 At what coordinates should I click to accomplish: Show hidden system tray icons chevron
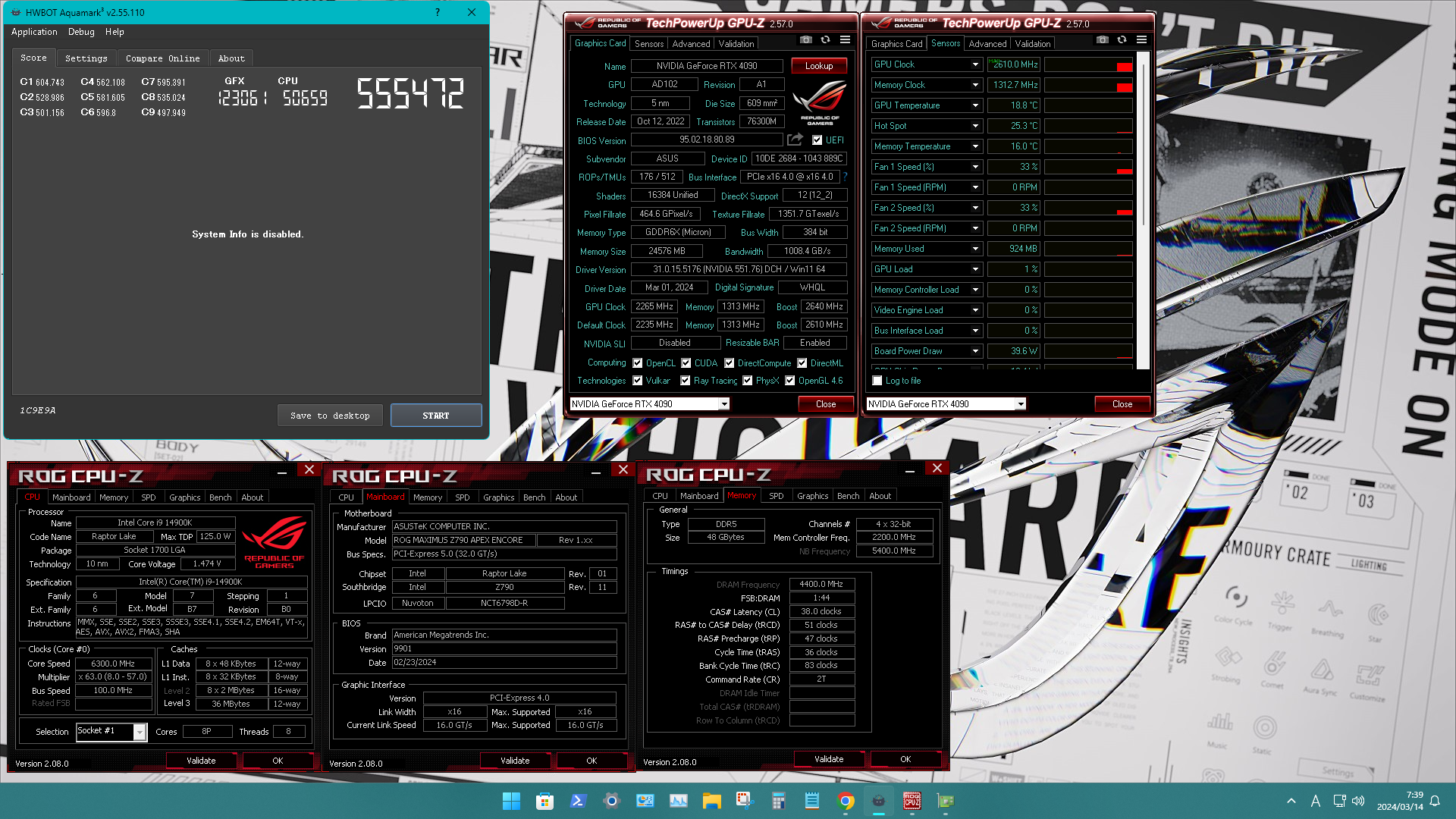(x=1291, y=801)
